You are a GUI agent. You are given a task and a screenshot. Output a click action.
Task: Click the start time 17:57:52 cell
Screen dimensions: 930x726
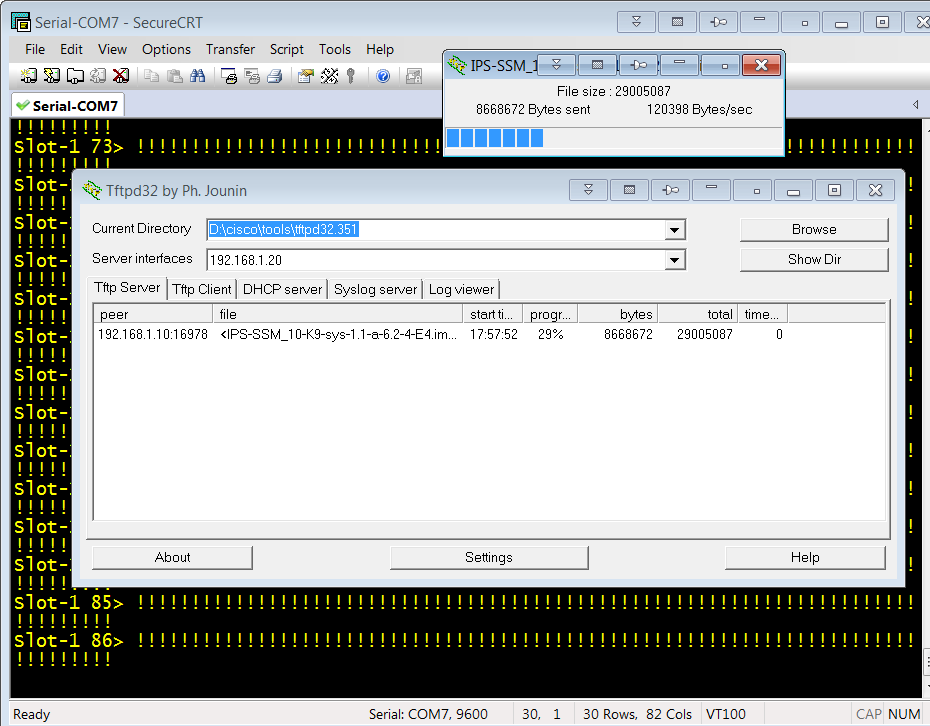(493, 335)
